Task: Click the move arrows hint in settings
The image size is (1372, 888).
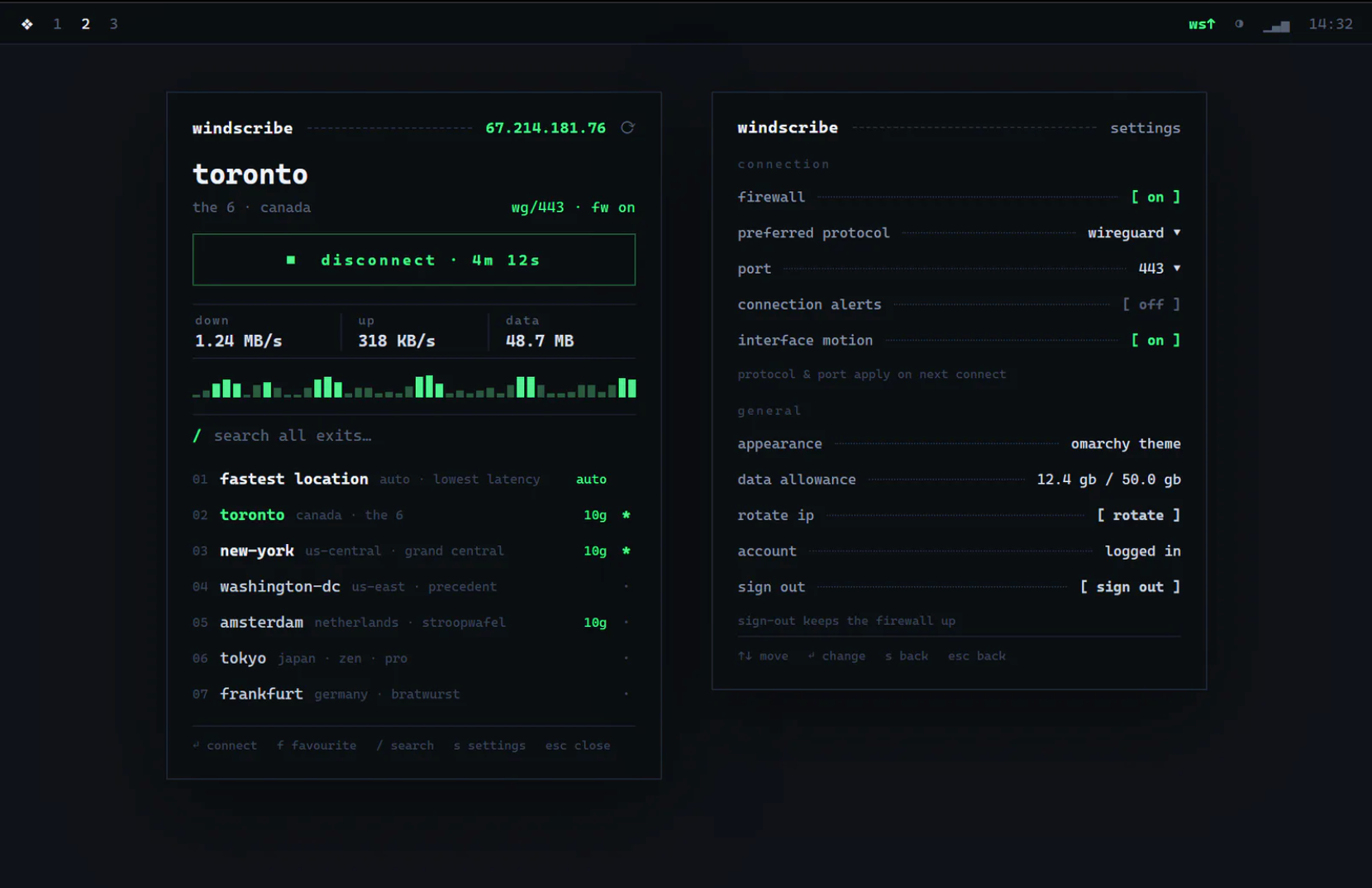Action: [x=763, y=656]
